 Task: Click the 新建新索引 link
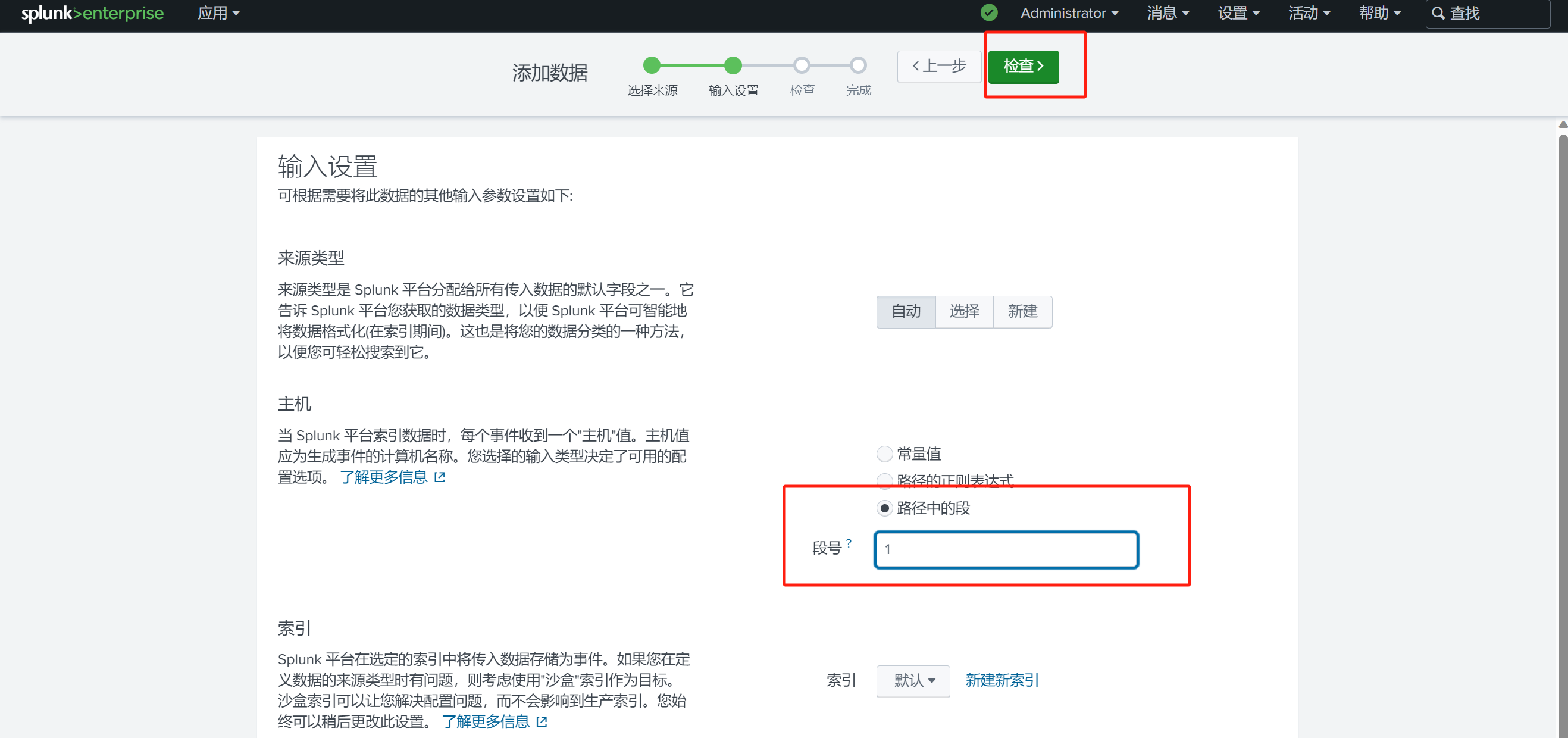(1001, 680)
